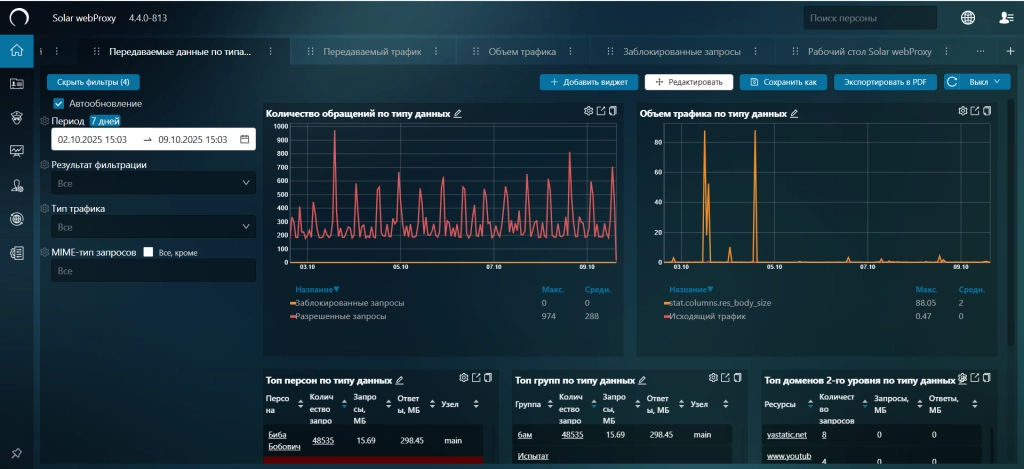This screenshot has height=469, width=1024.
Task: Click the pin icon at sidebar bottom
Action: tap(16, 453)
